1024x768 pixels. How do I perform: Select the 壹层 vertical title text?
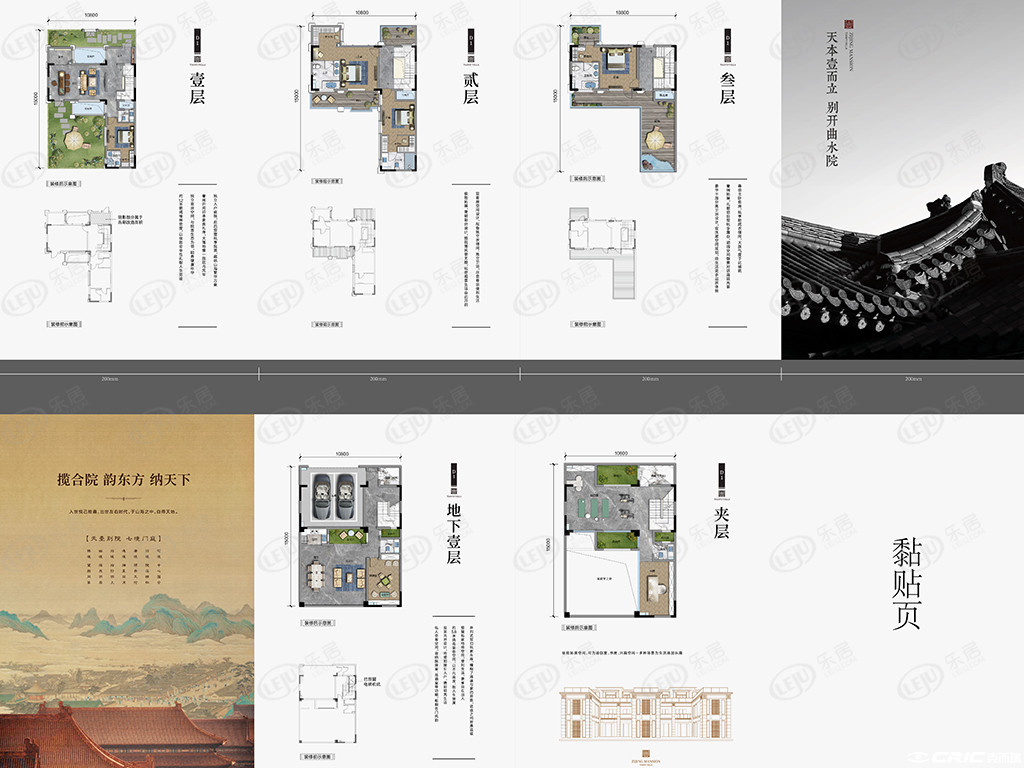point(197,89)
